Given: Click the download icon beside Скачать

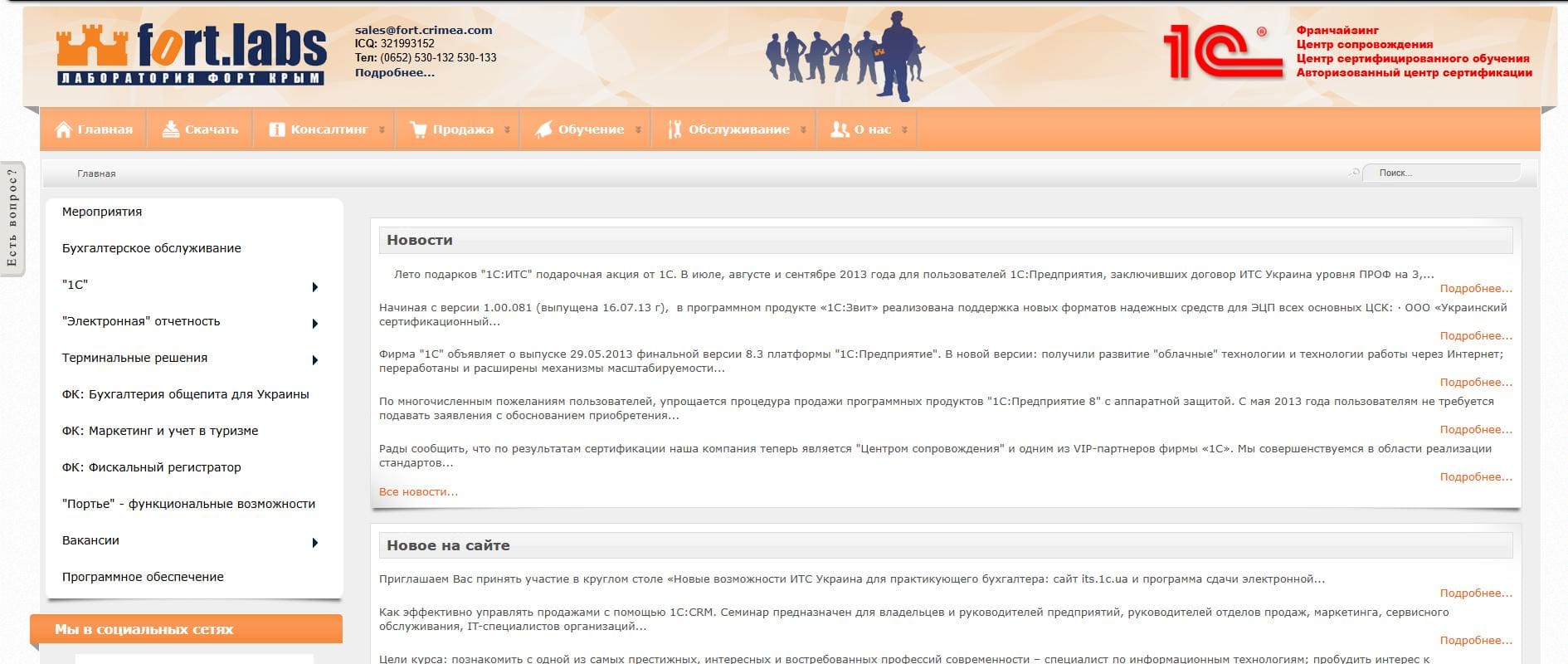Looking at the screenshot, I should pos(171,129).
